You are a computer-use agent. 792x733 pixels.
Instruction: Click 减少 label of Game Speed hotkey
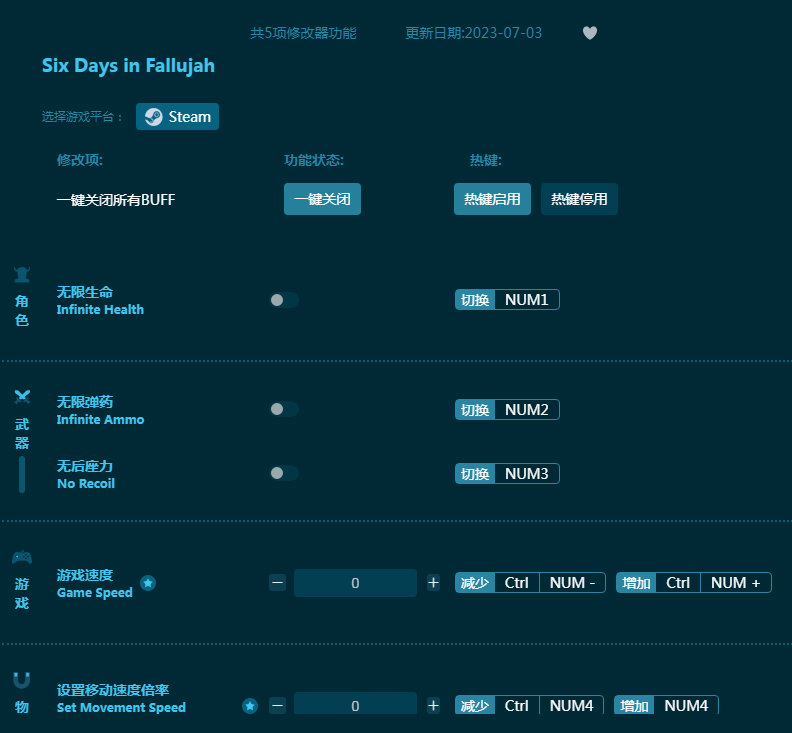(x=475, y=582)
